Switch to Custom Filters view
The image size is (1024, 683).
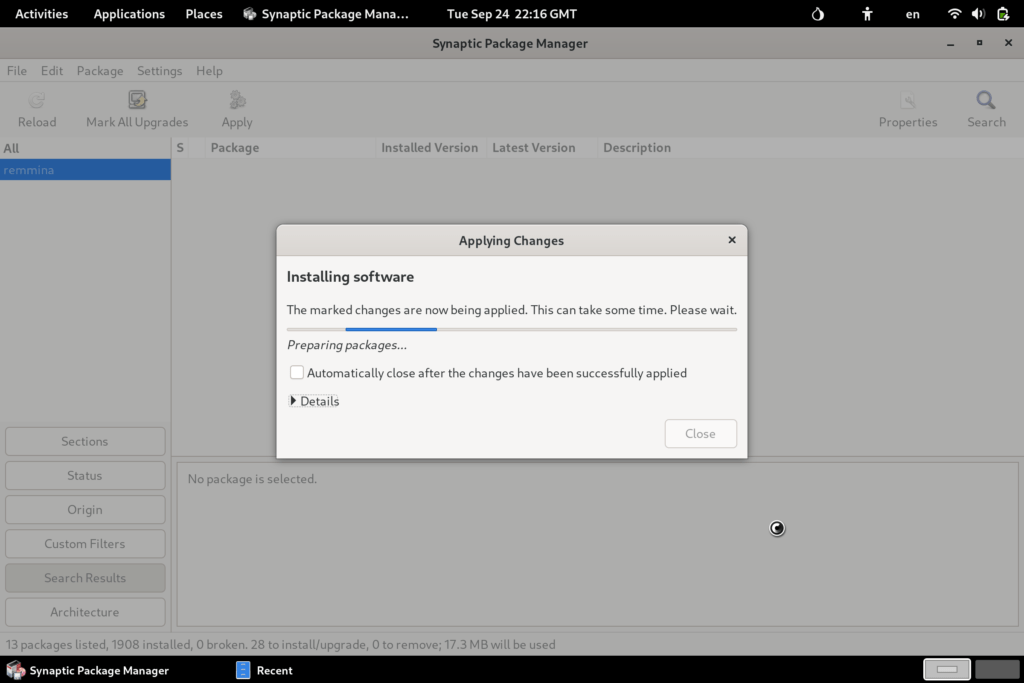coord(85,543)
